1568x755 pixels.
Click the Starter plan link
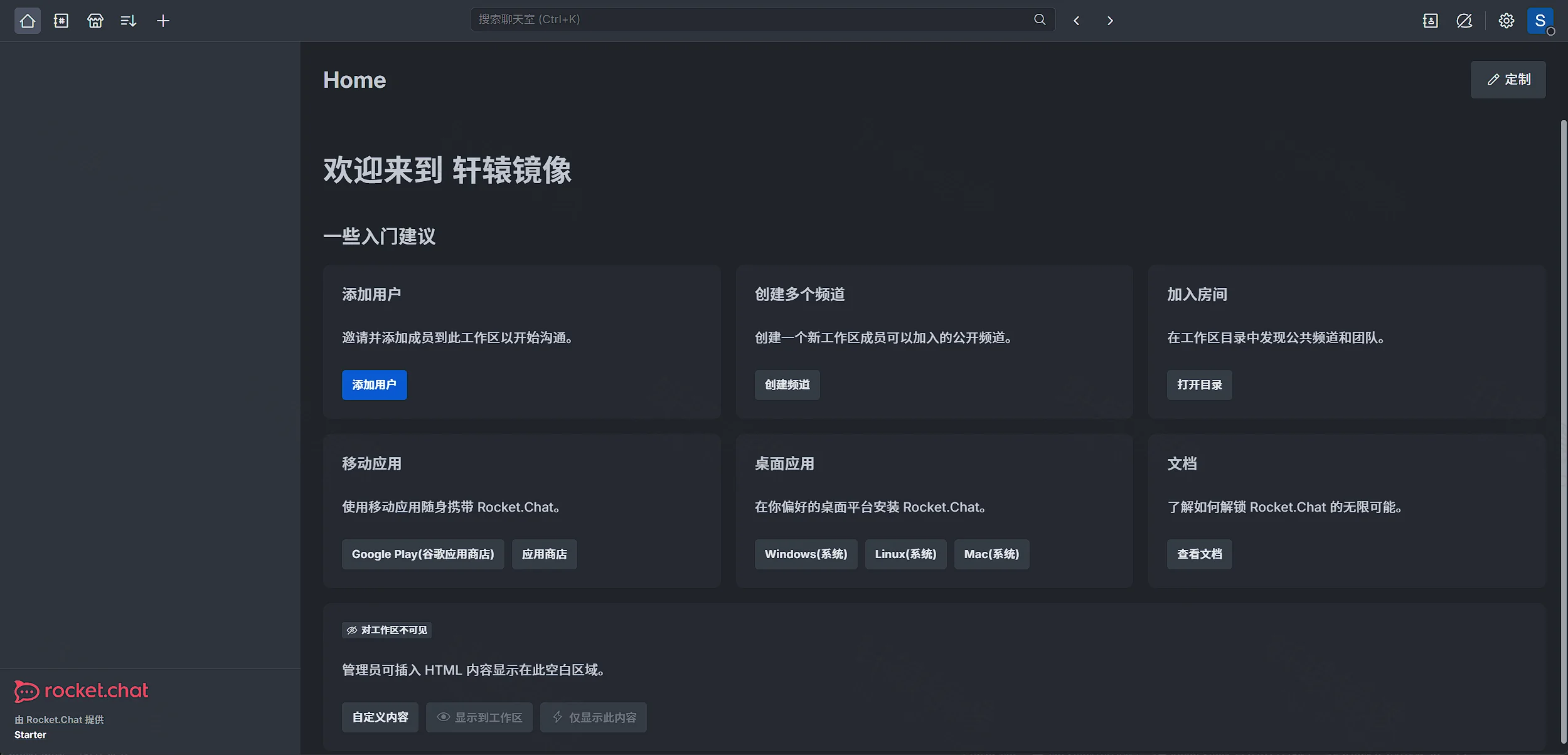(x=30, y=735)
